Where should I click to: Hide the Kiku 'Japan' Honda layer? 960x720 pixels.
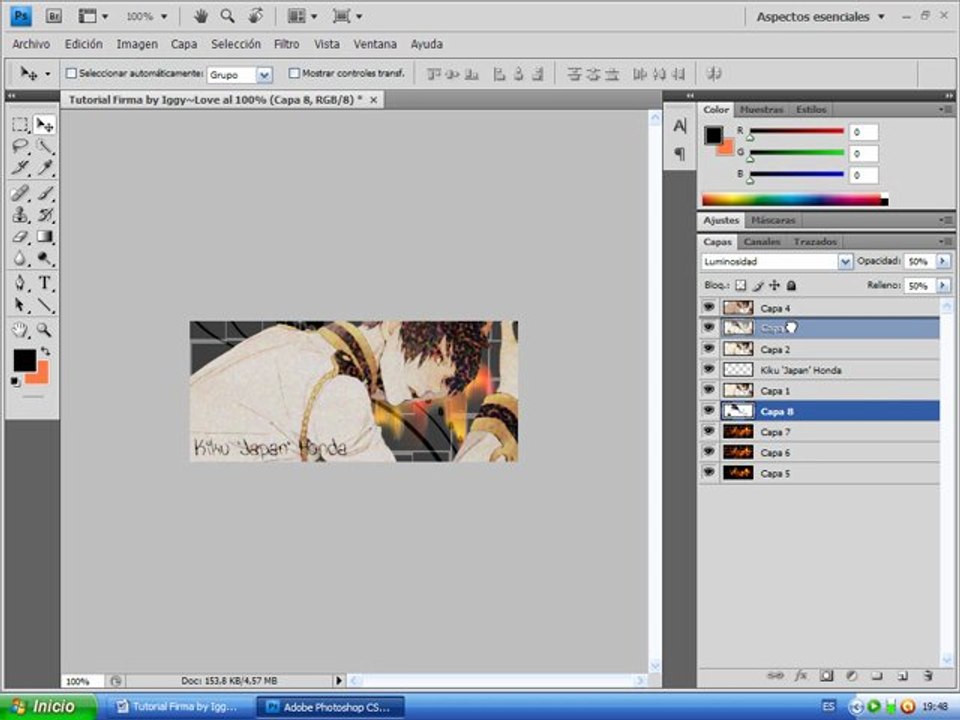709,369
